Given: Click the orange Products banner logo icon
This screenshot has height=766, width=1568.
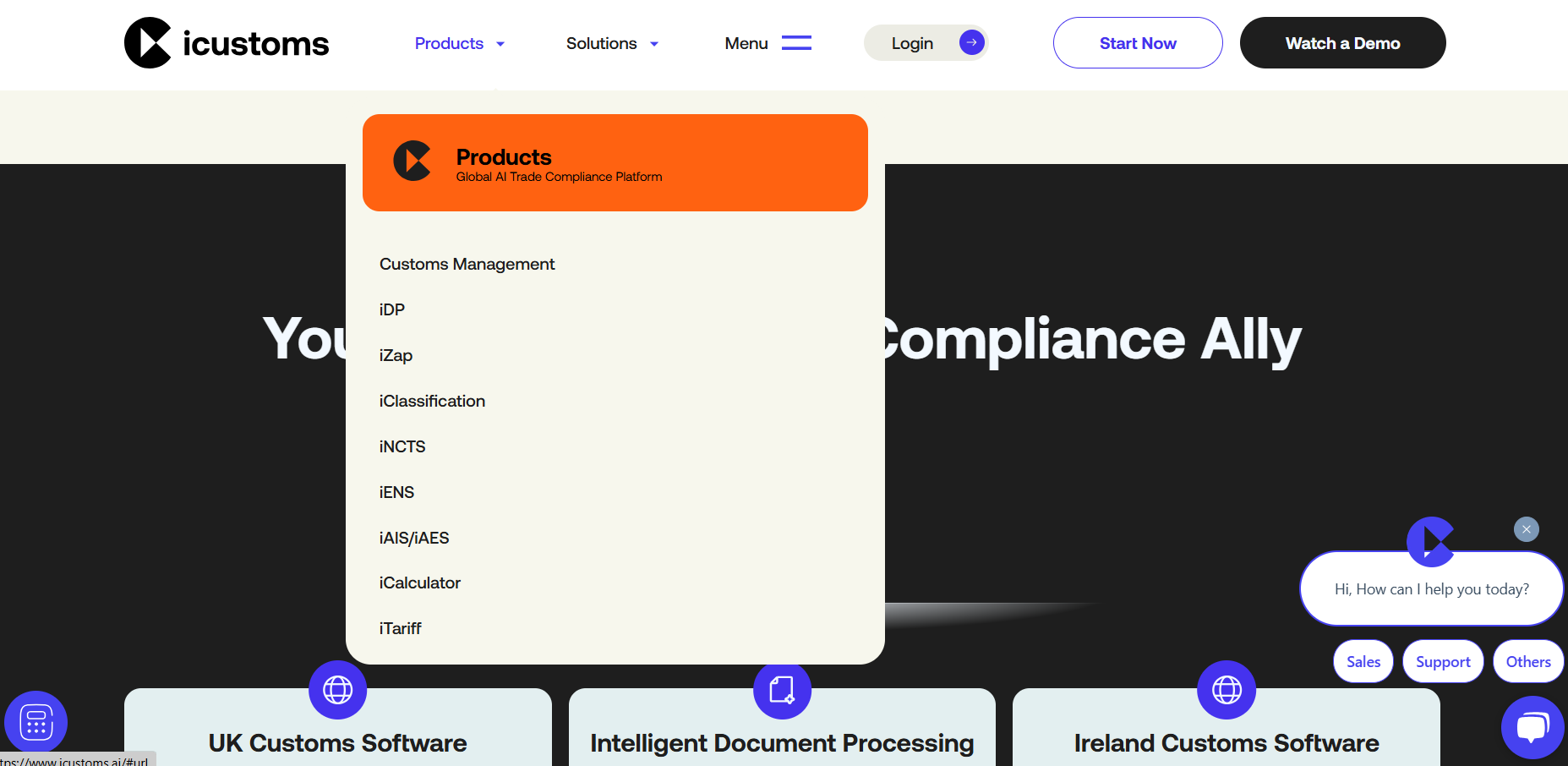Looking at the screenshot, I should [412, 161].
